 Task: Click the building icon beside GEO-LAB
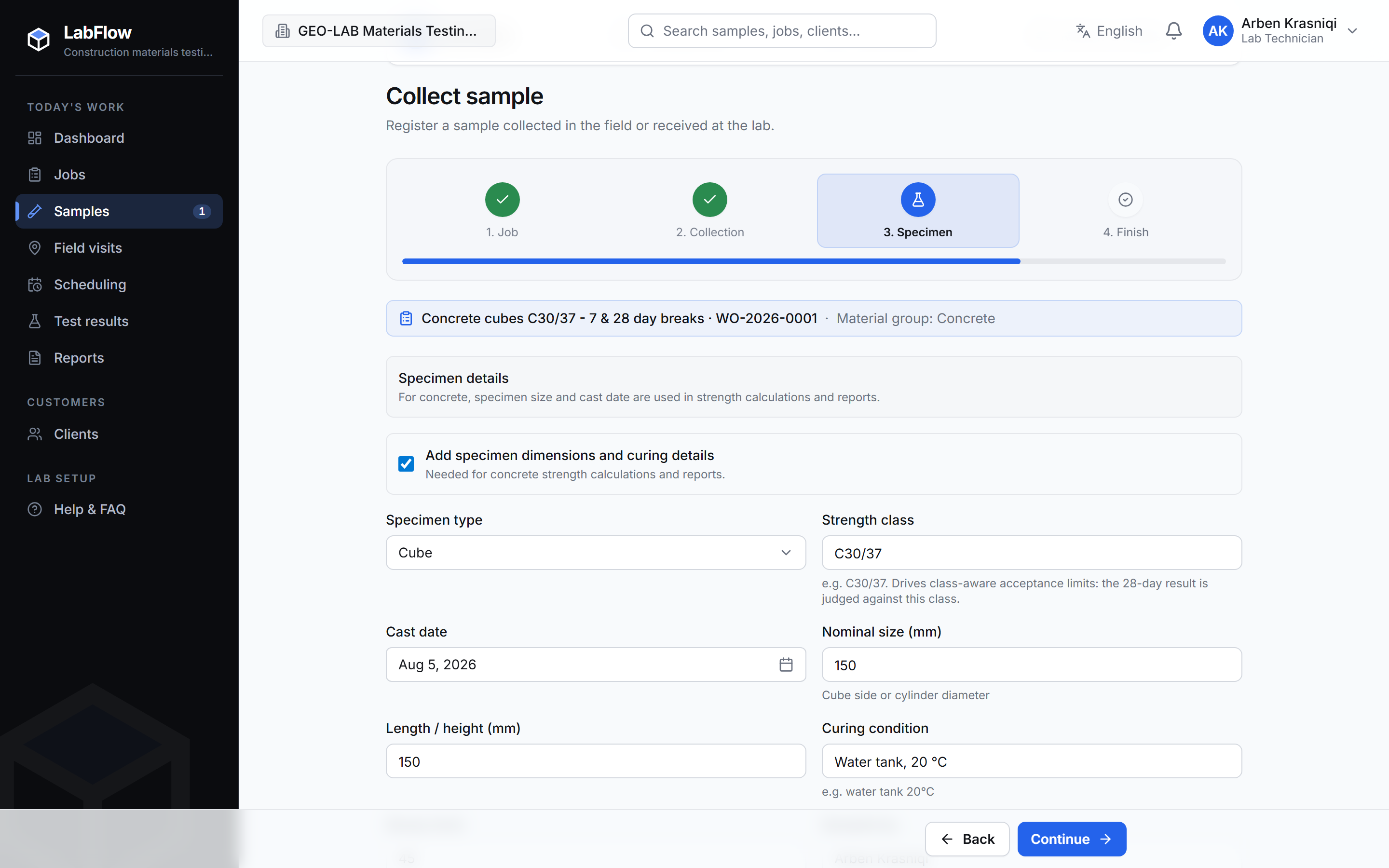click(283, 31)
